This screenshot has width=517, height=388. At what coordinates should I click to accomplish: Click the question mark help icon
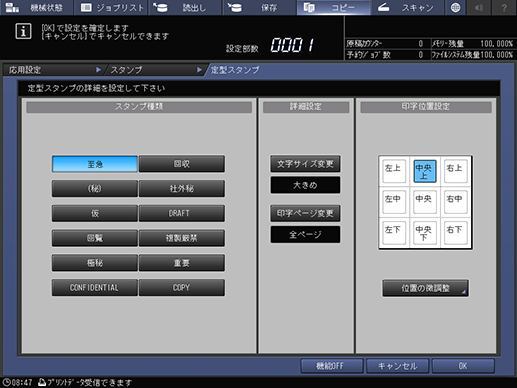(505, 7)
